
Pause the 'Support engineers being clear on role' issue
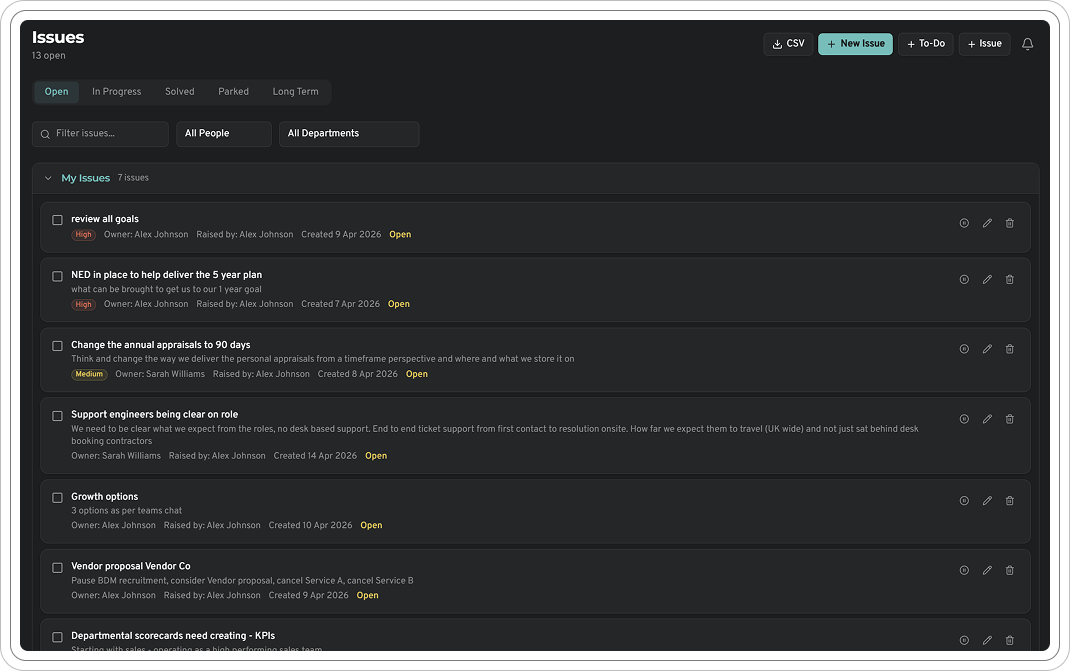(963, 418)
